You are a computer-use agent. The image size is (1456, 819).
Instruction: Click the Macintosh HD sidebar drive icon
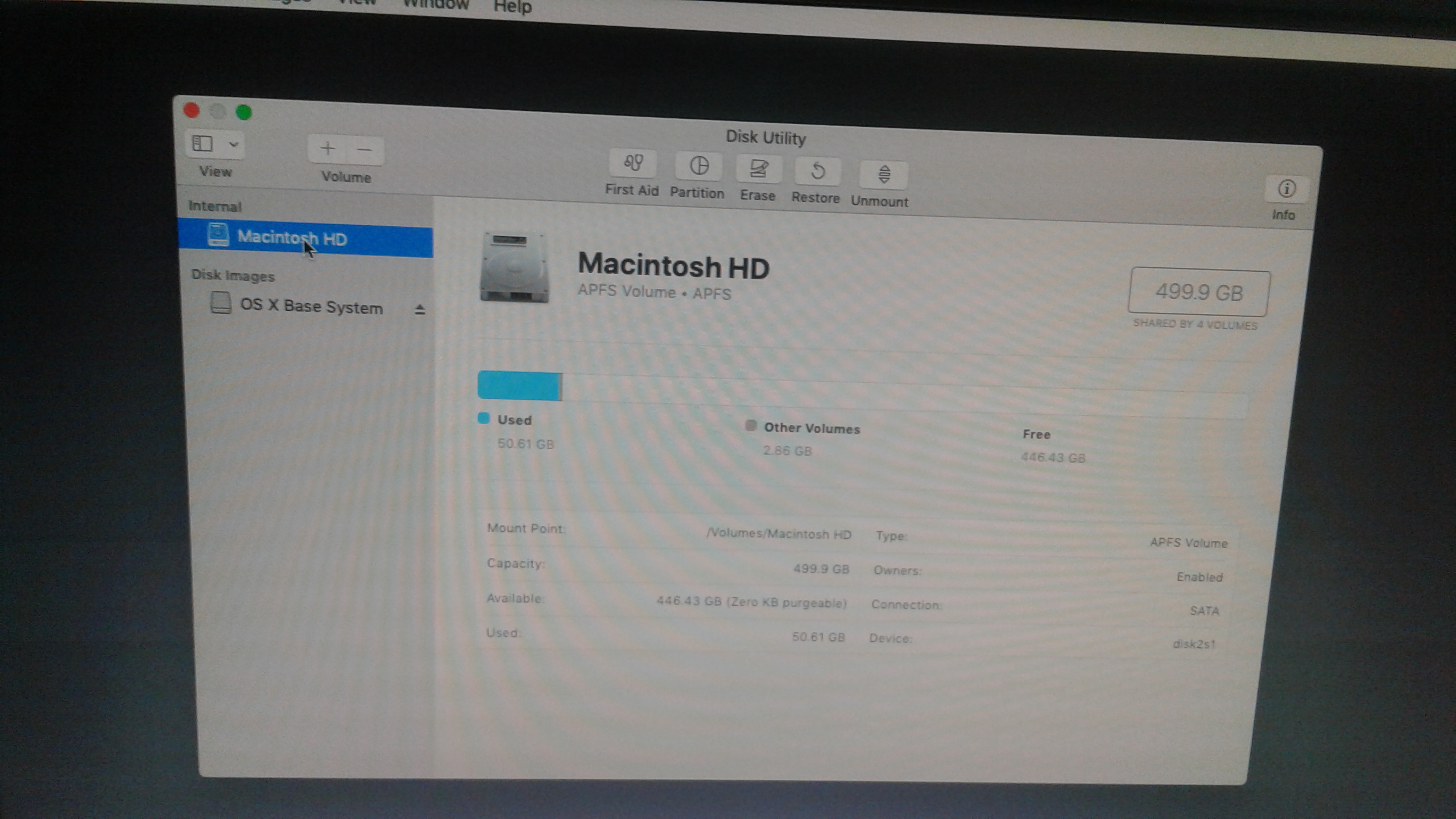click(x=218, y=234)
